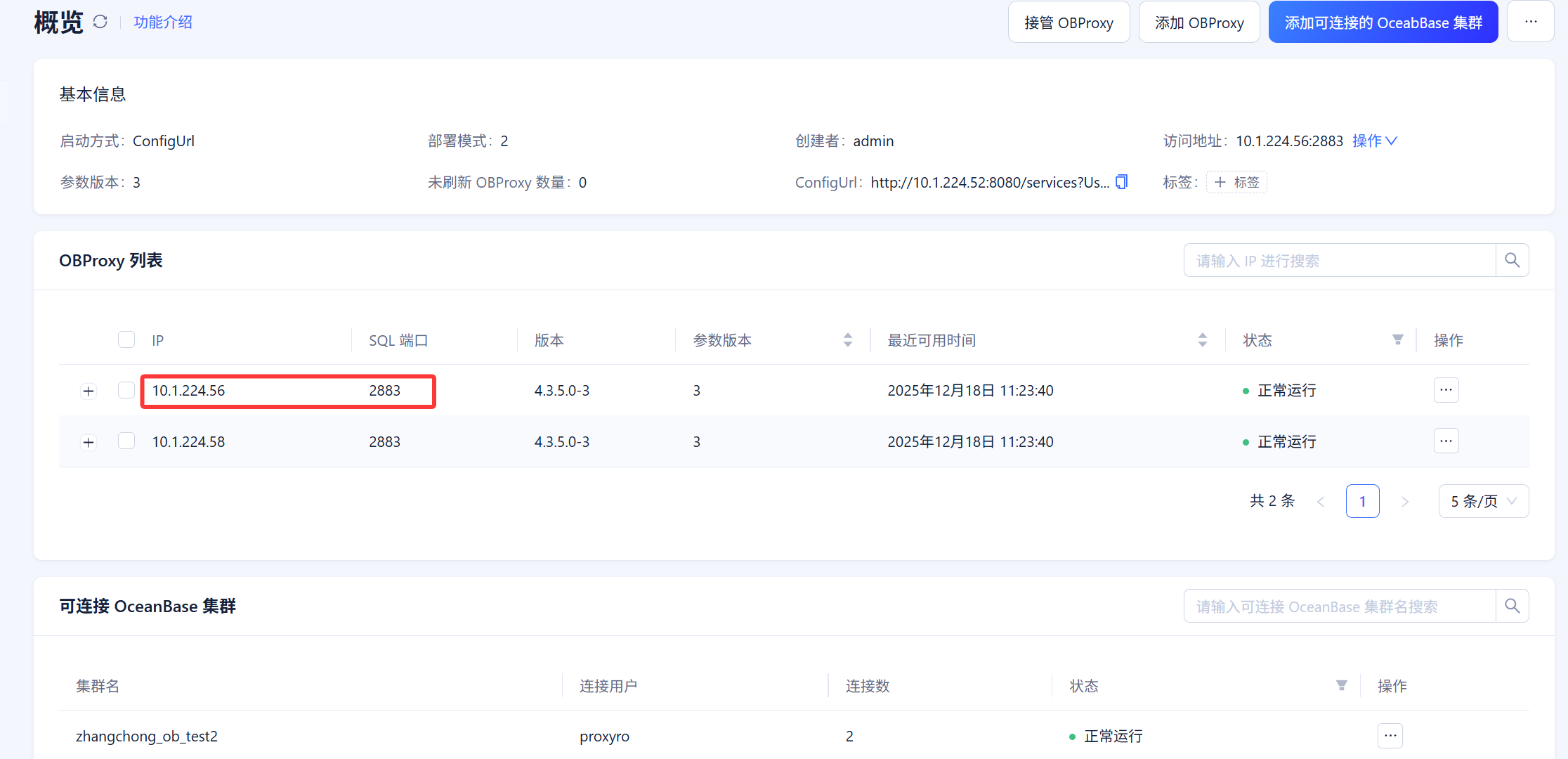This screenshot has height=759, width=1568.
Task: Copy the ConfigUrl using the copy icon
Action: pyautogui.click(x=1121, y=182)
